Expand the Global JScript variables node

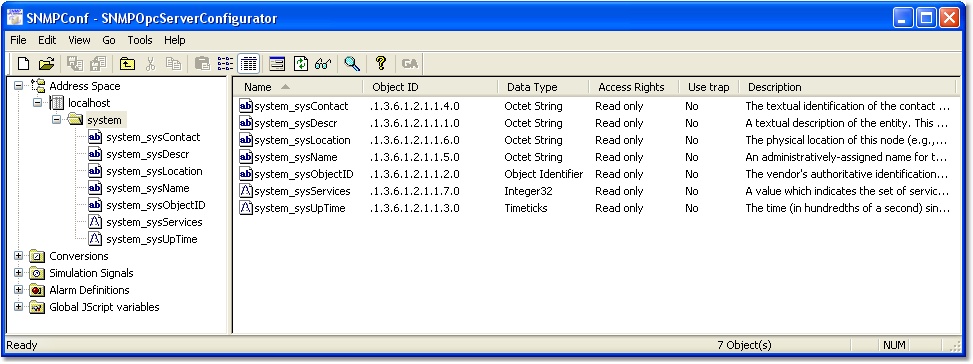[19, 306]
